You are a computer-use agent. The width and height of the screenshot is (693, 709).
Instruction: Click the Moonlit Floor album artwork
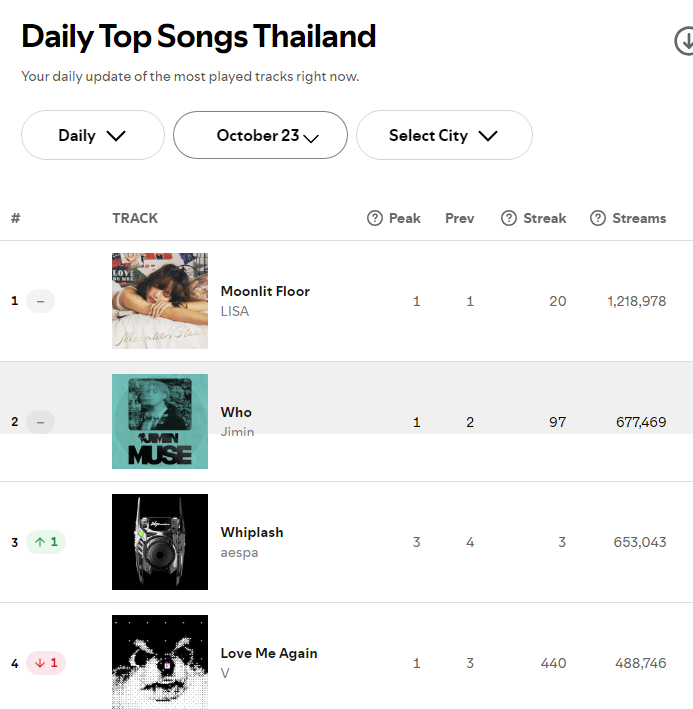[160, 300]
